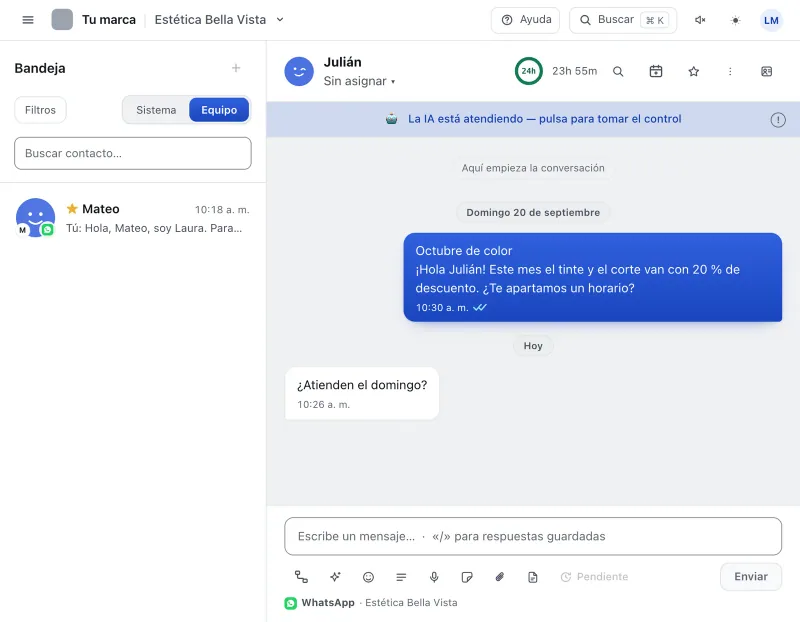Click Julián's smiley avatar in header
Screen dimensions: 800x622
click(299, 71)
